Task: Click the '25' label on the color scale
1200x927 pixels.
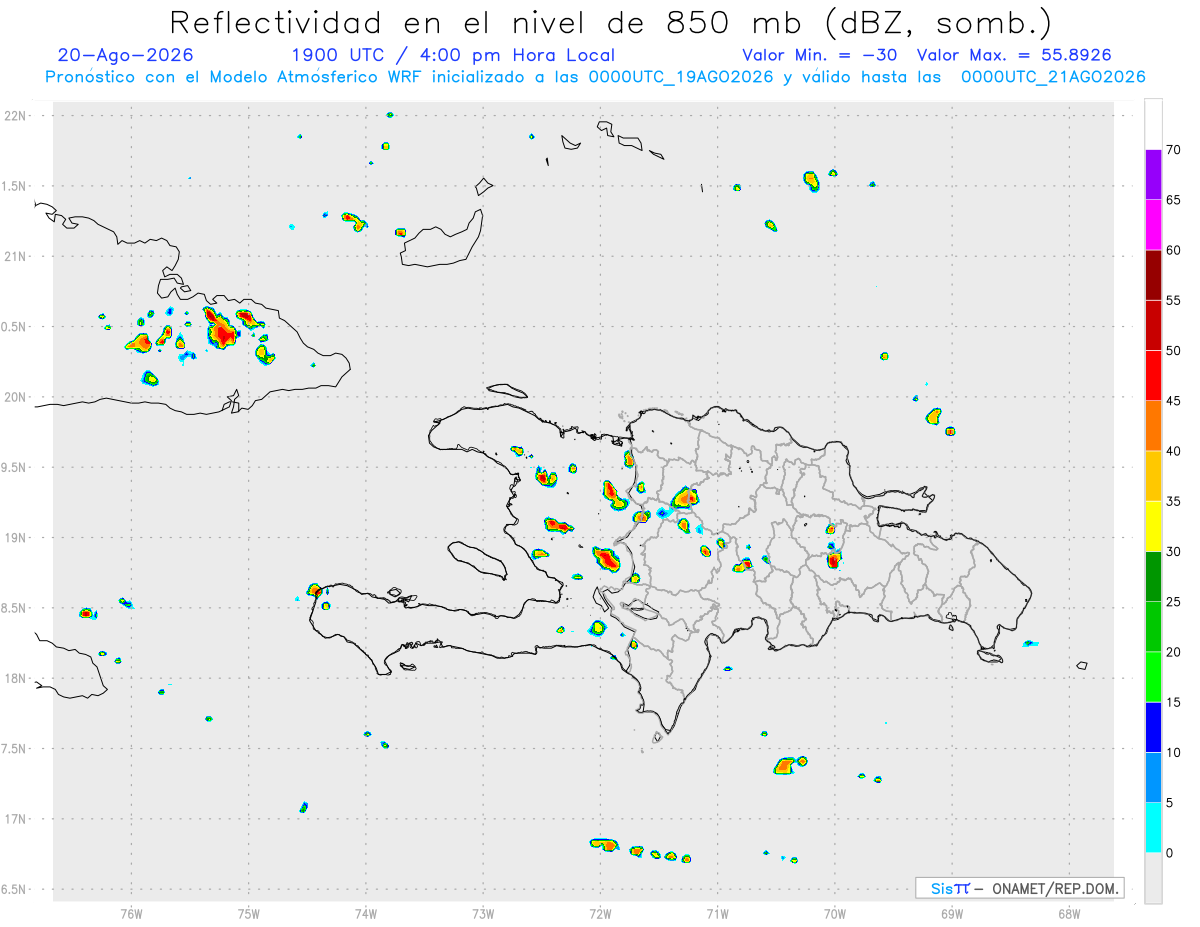Action: click(x=1172, y=602)
